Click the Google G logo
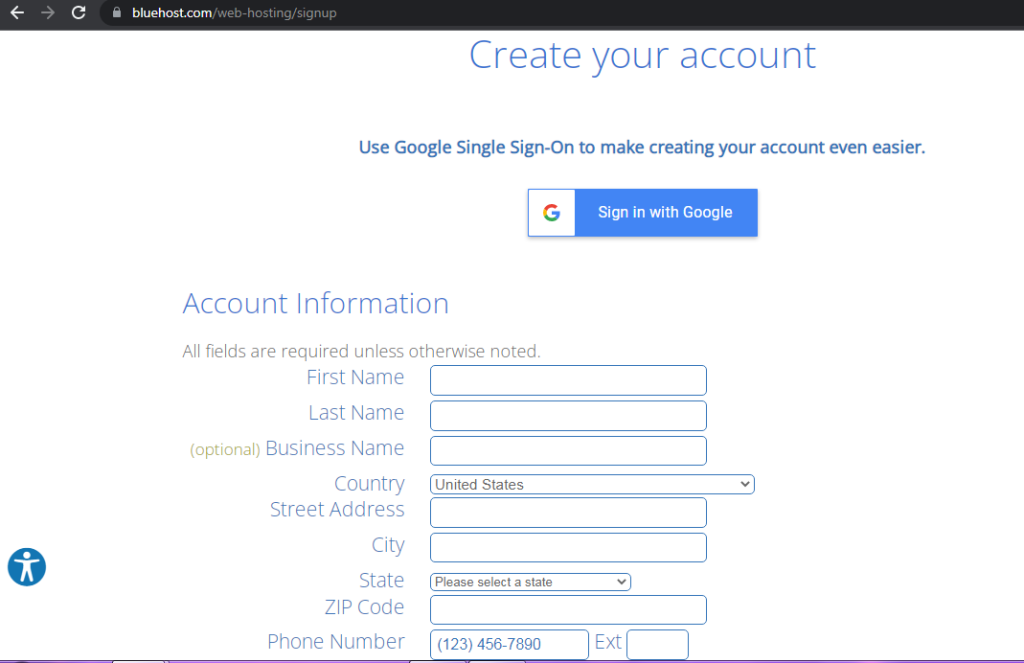1024x663 pixels. (552, 212)
